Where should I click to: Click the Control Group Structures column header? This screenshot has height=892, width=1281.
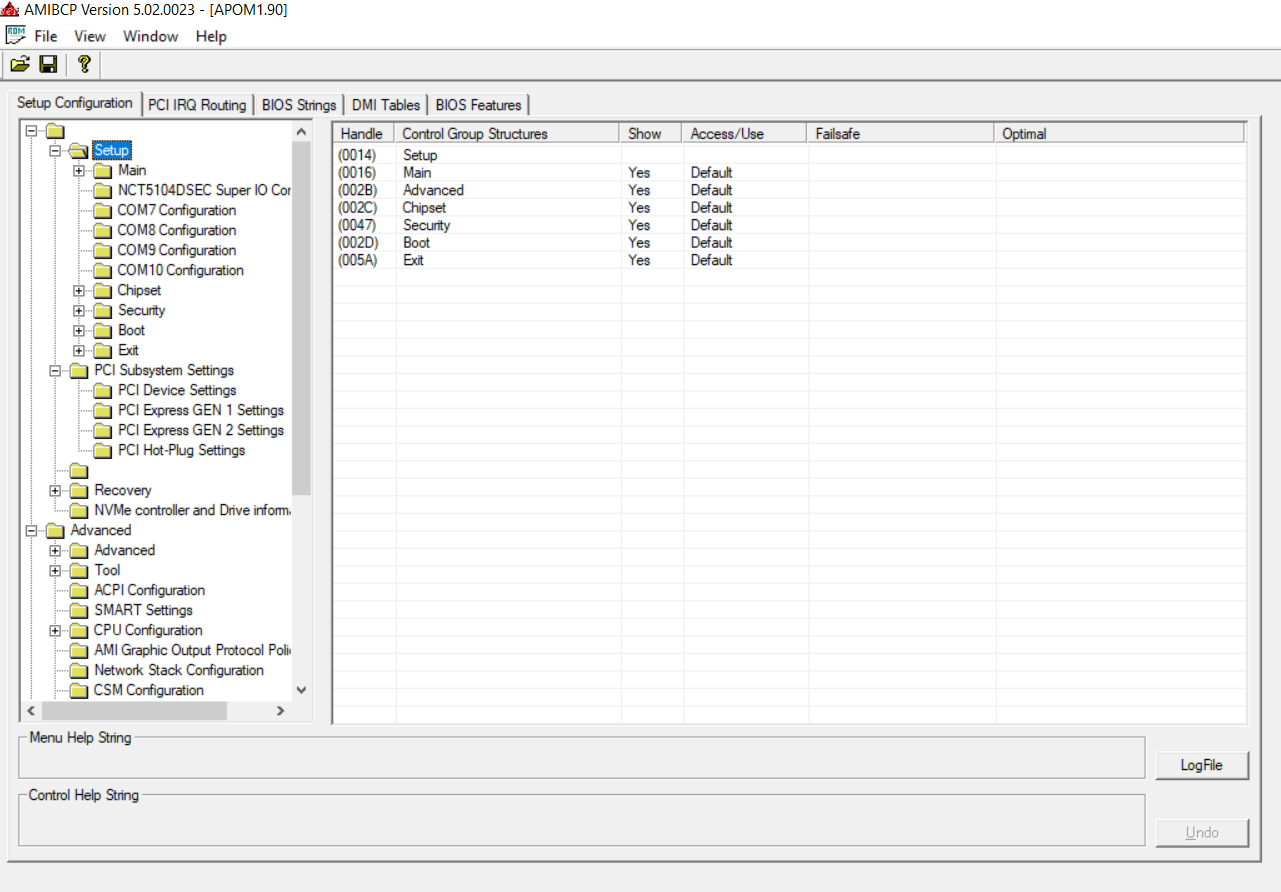(x=508, y=133)
